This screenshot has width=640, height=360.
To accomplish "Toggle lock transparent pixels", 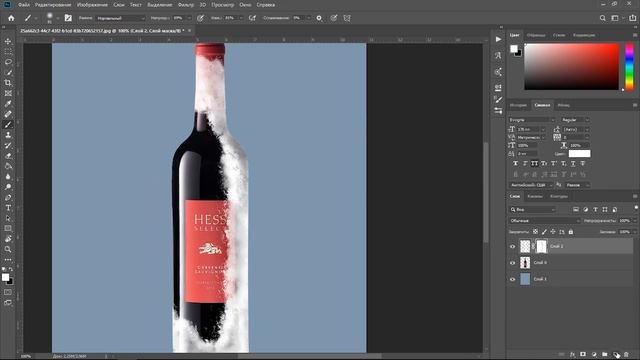I will [535, 232].
